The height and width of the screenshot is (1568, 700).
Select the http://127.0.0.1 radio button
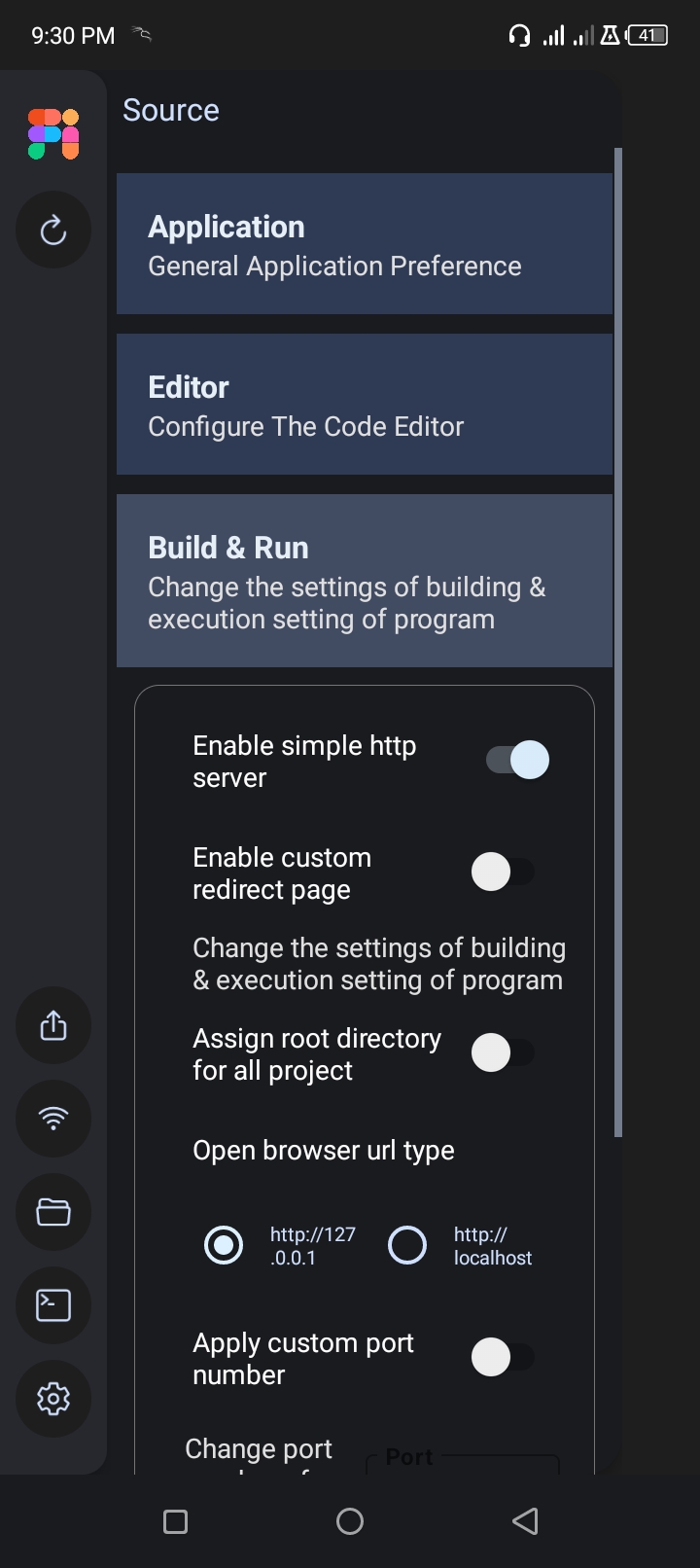tap(224, 1244)
